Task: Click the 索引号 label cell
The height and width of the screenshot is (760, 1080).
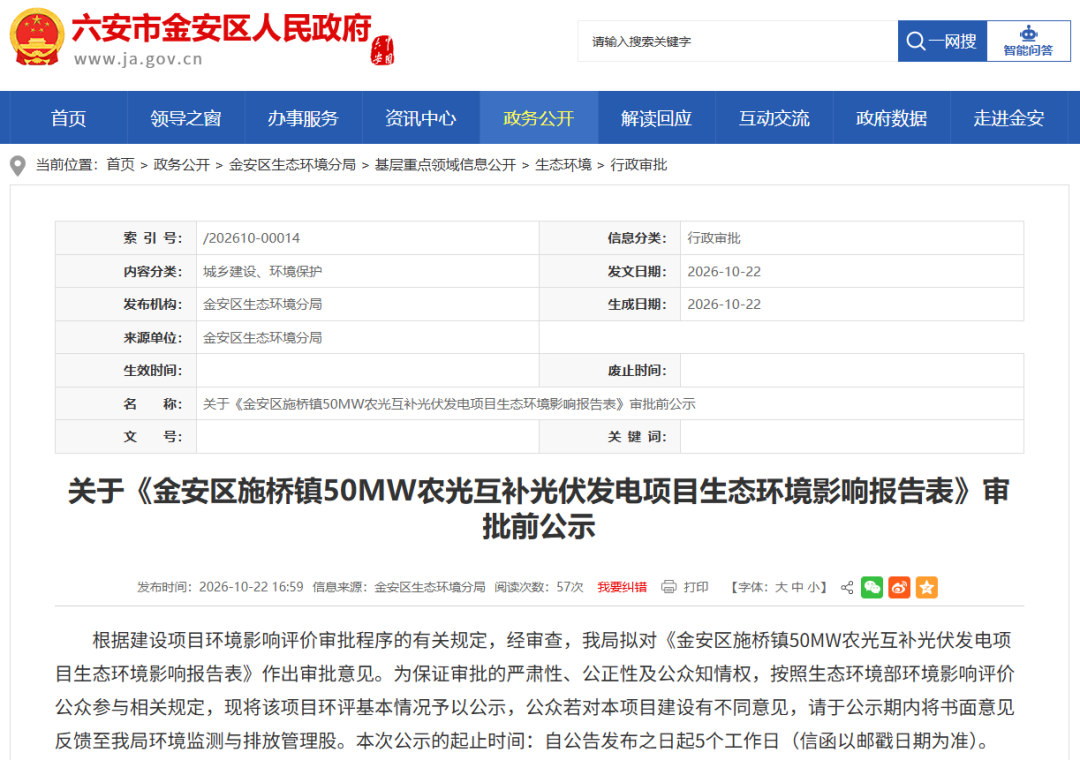Action: tap(126, 238)
